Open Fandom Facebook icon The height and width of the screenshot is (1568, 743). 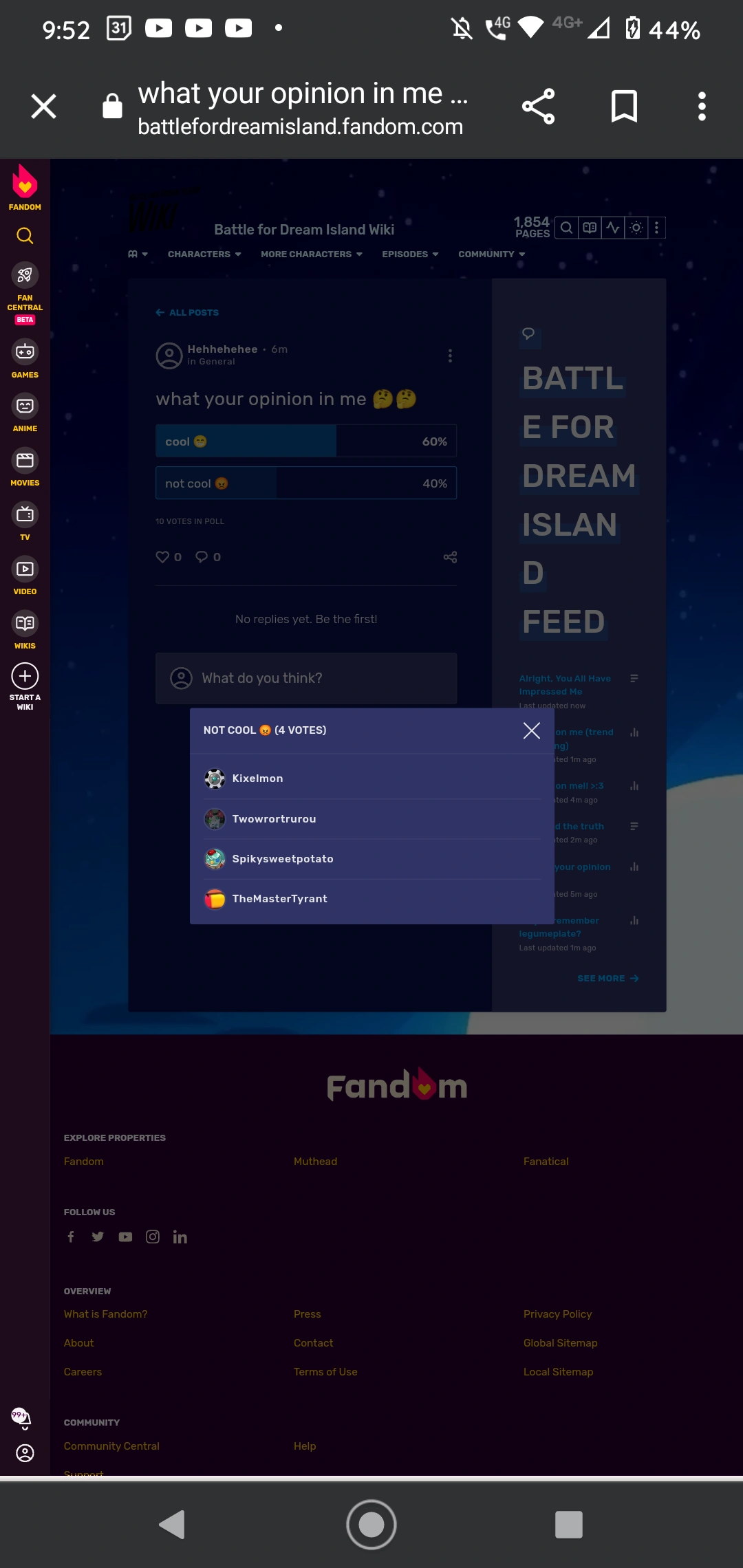(x=71, y=1237)
